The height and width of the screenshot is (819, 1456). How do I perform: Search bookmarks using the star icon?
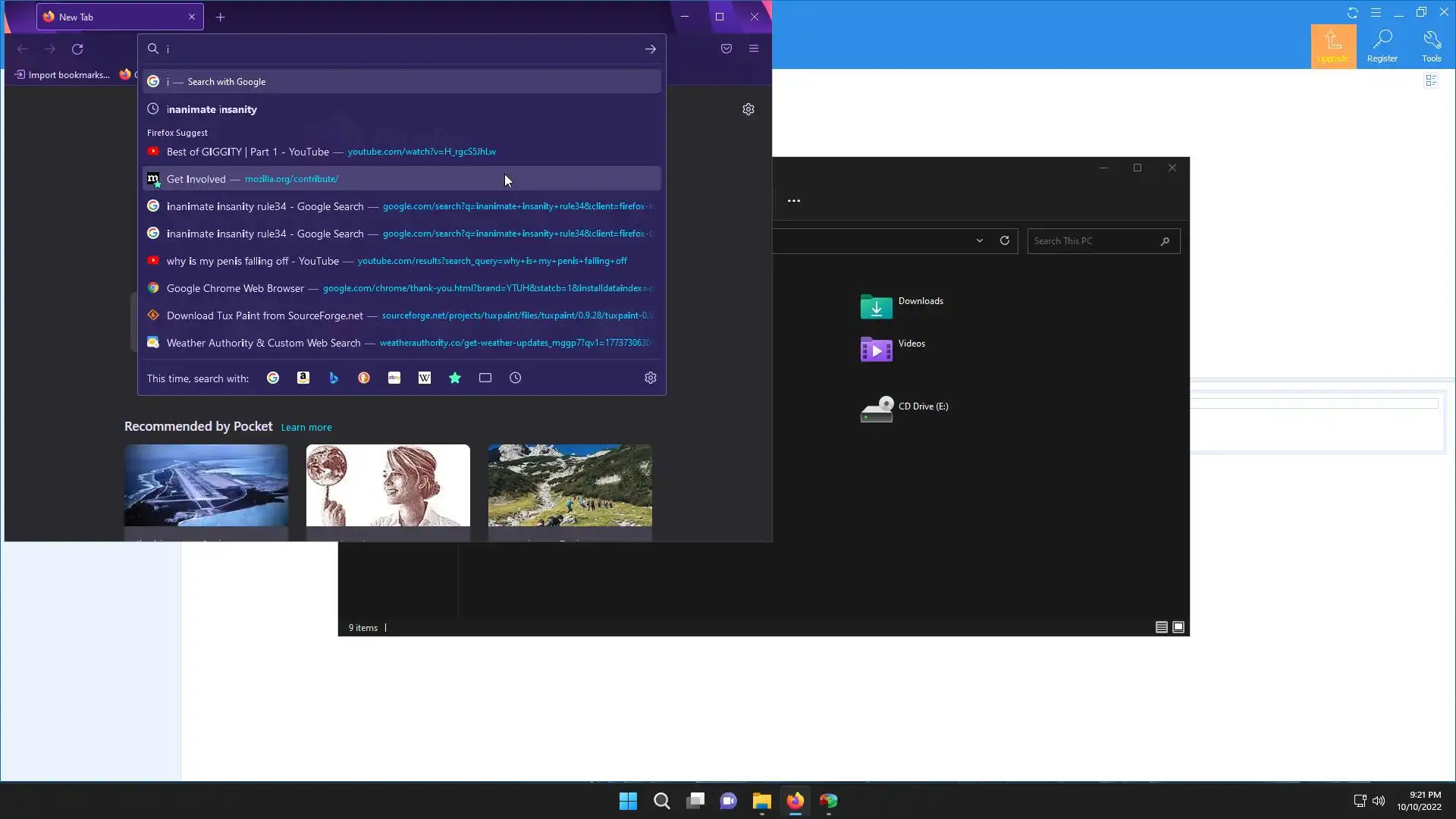[455, 378]
